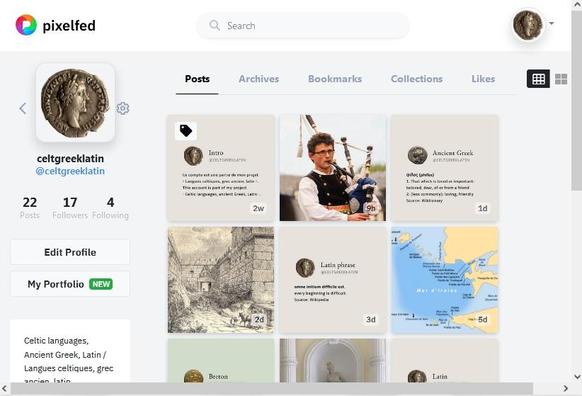Click the Edit Profile button
The height and width of the screenshot is (396, 582).
[x=70, y=252]
